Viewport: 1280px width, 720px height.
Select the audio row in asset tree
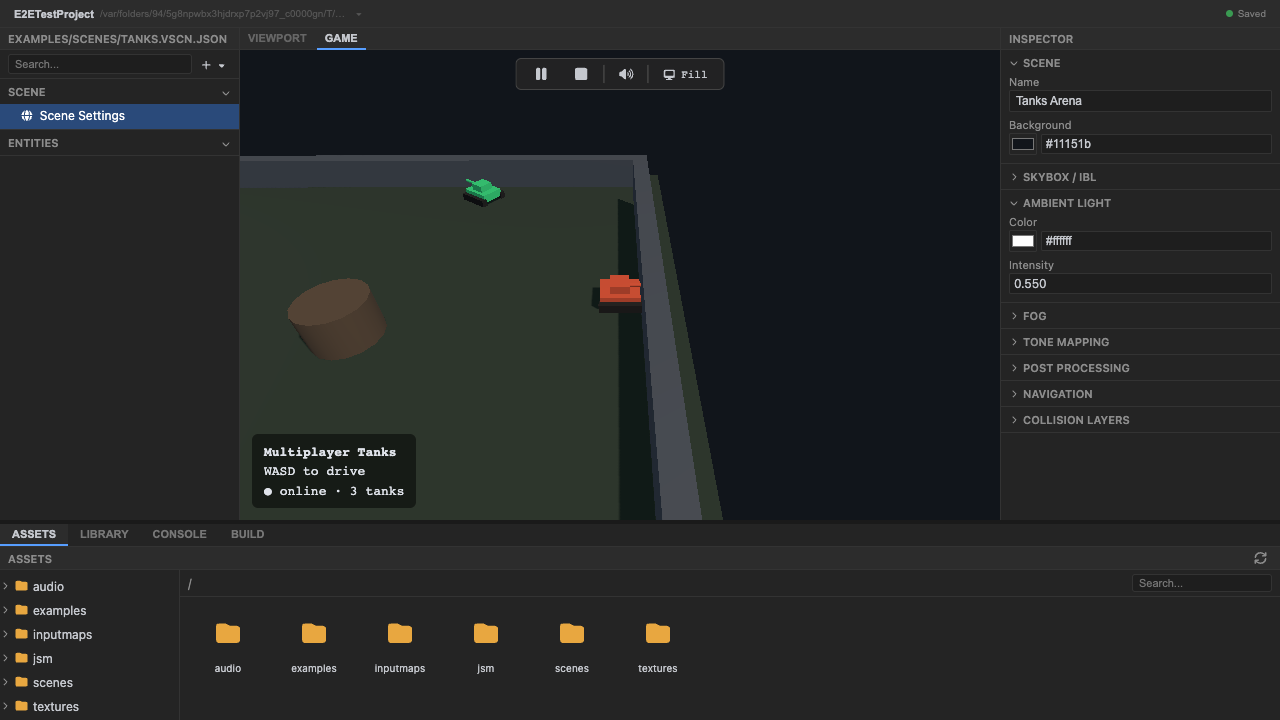pyautogui.click(x=89, y=587)
